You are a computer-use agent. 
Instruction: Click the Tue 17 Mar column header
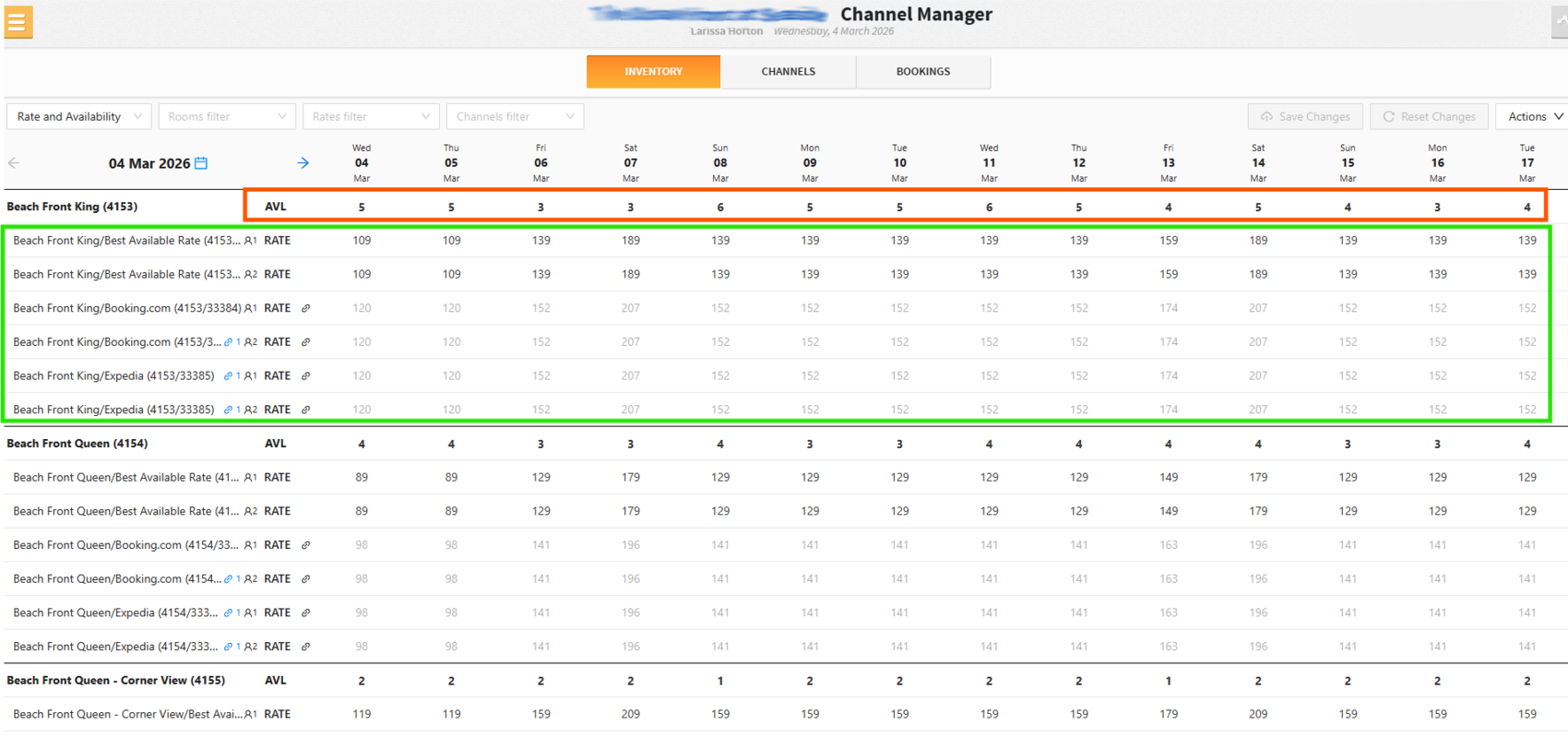(1527, 163)
